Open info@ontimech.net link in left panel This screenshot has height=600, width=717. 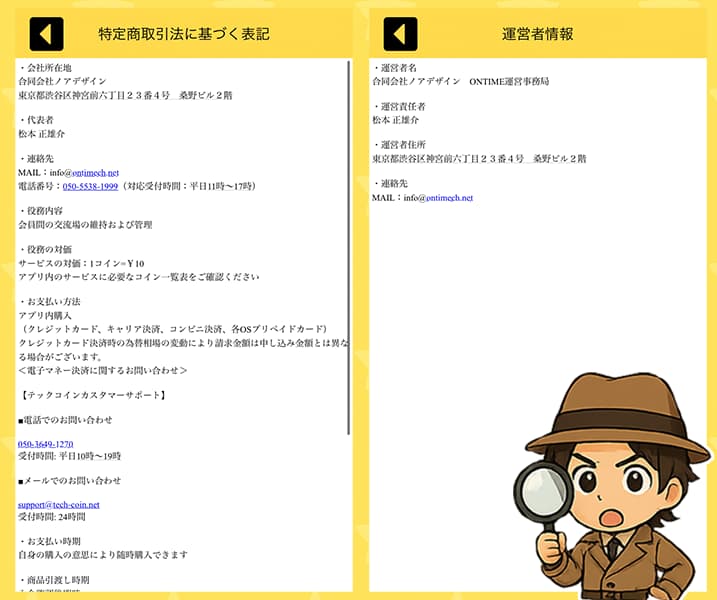coord(83,172)
